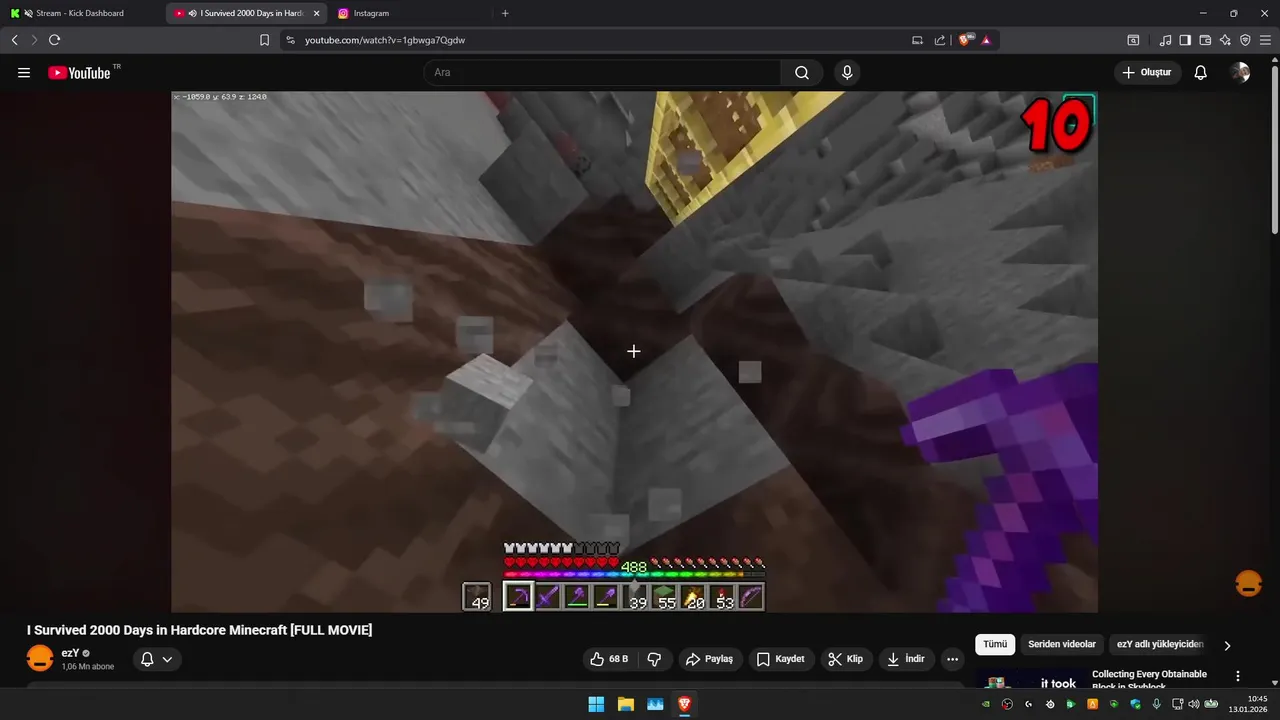Open options for Collecting Every Obtainable Block video
The width and height of the screenshot is (1280, 720).
click(1238, 676)
